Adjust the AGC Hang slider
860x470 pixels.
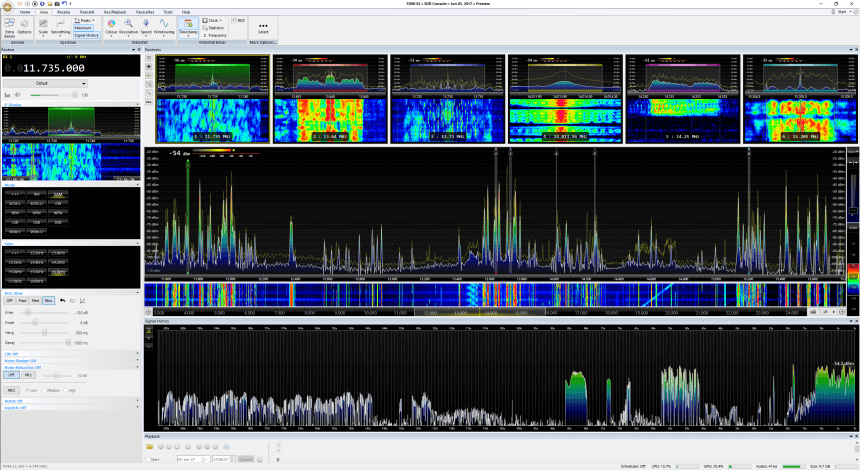(46, 333)
